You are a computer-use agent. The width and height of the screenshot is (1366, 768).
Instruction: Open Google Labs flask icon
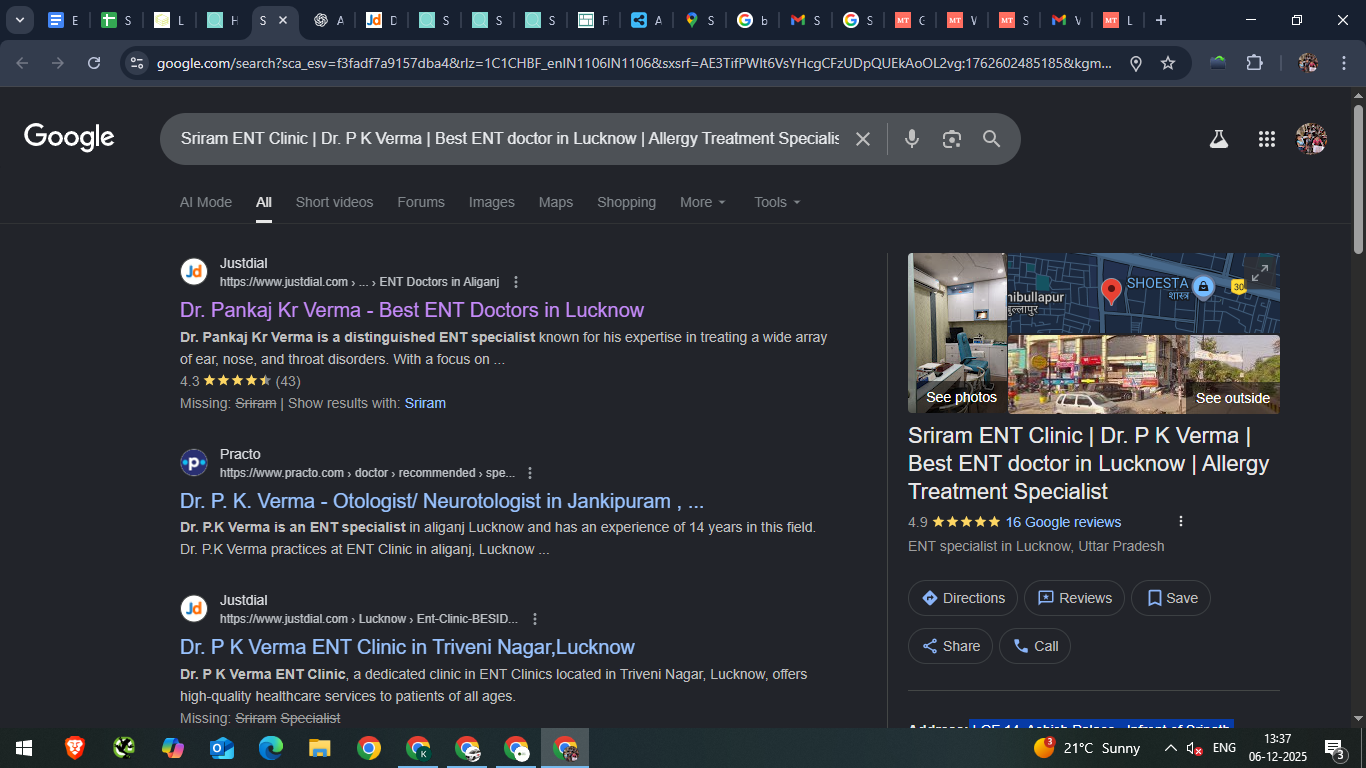click(x=1218, y=139)
